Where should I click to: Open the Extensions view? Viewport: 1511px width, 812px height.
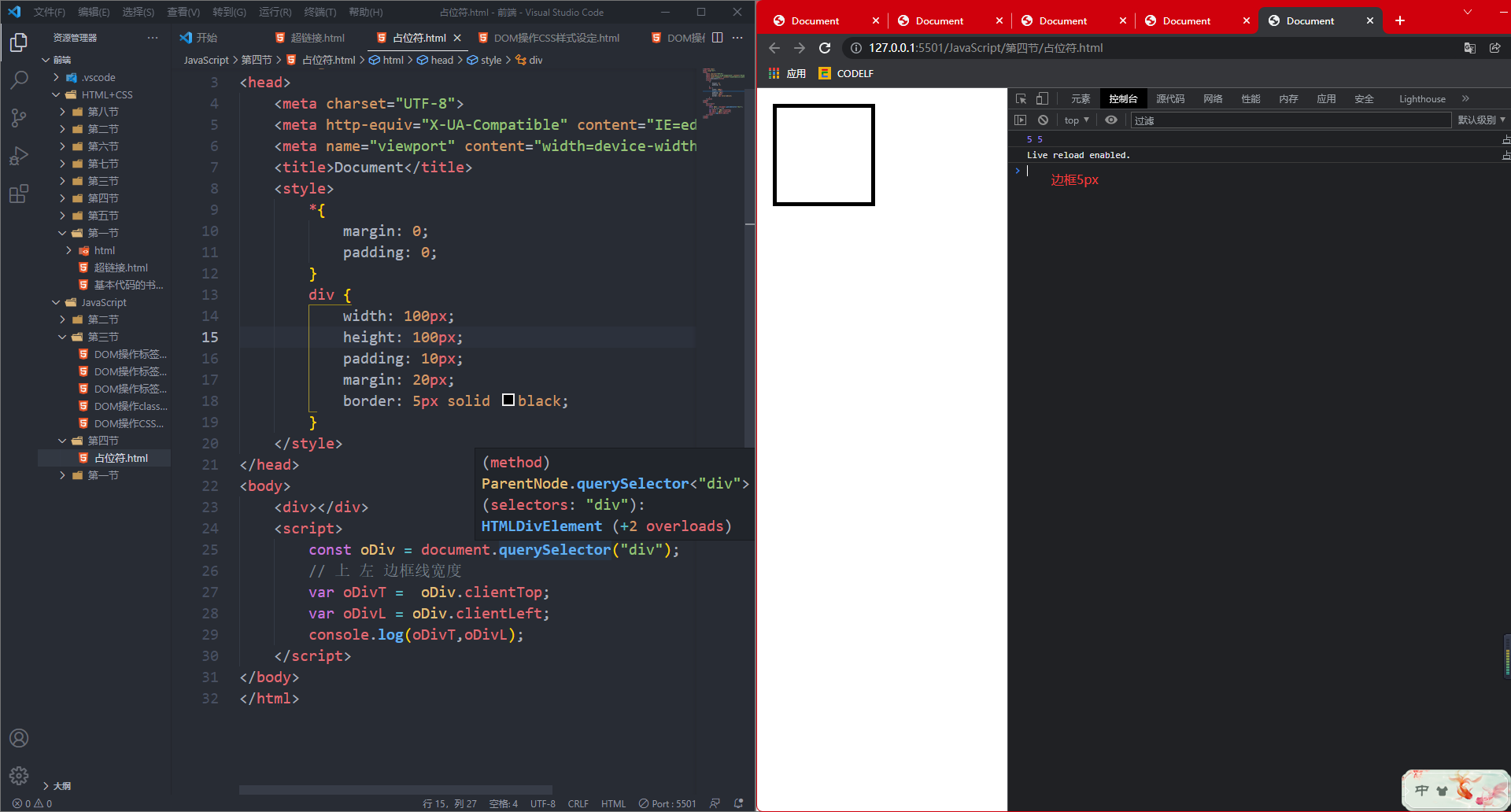pyautogui.click(x=19, y=194)
